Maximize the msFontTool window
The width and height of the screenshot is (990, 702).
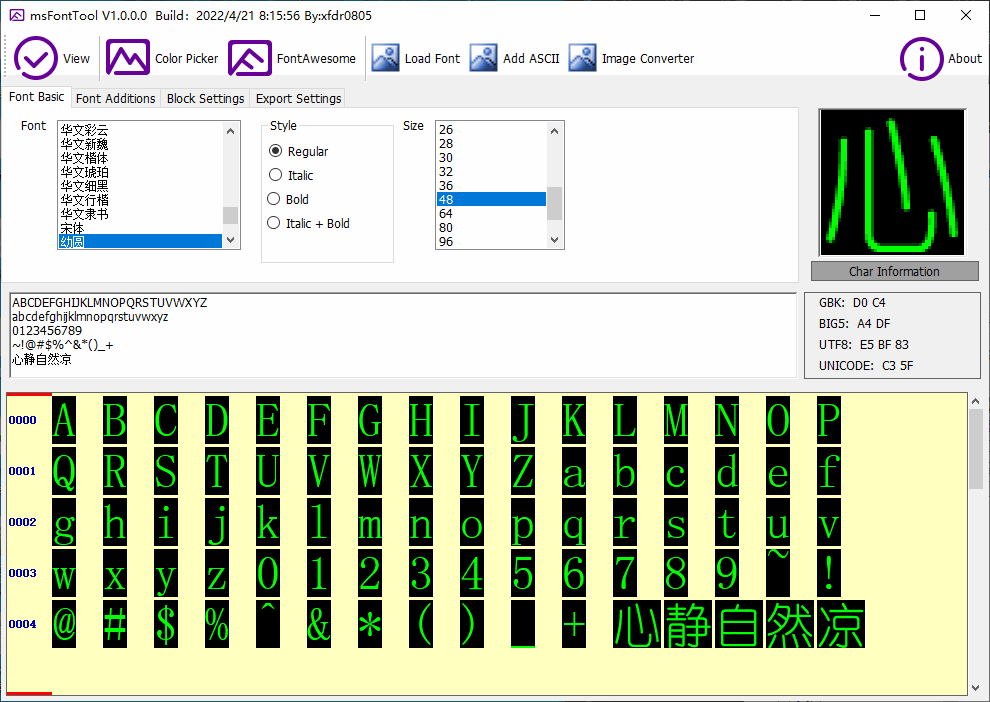(x=920, y=15)
